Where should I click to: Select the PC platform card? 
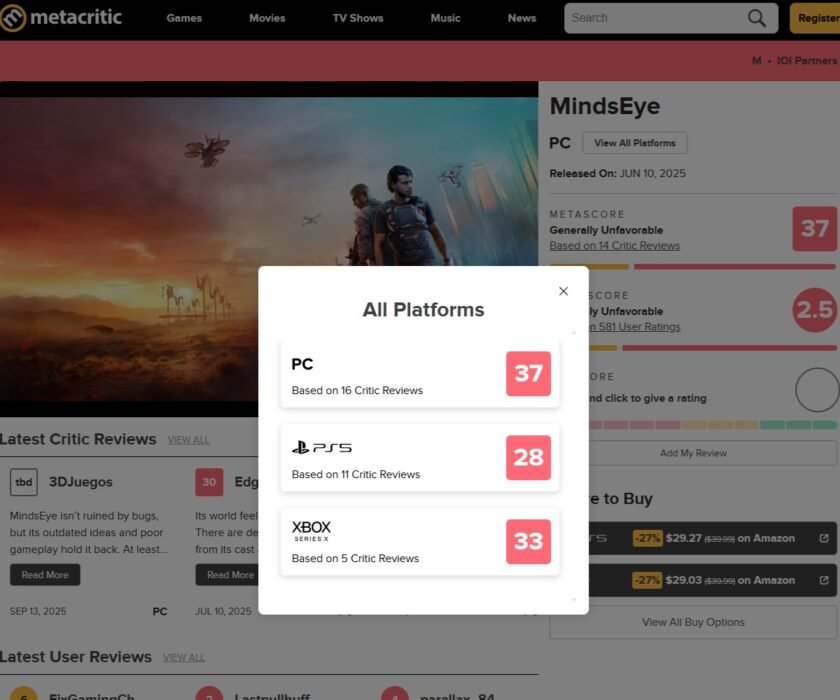tap(390, 373)
